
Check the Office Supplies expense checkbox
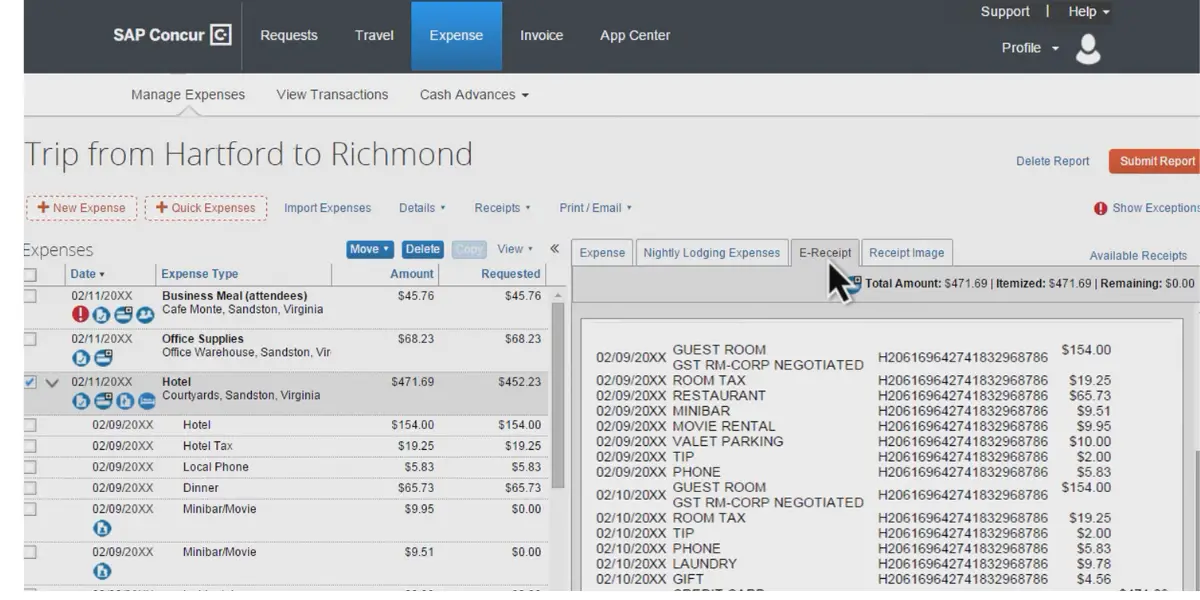tap(30, 339)
